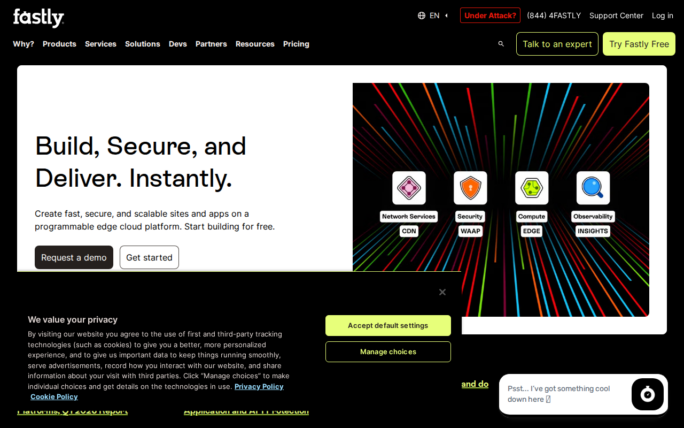
Task: Click the Security shield icon
Action: click(x=470, y=188)
